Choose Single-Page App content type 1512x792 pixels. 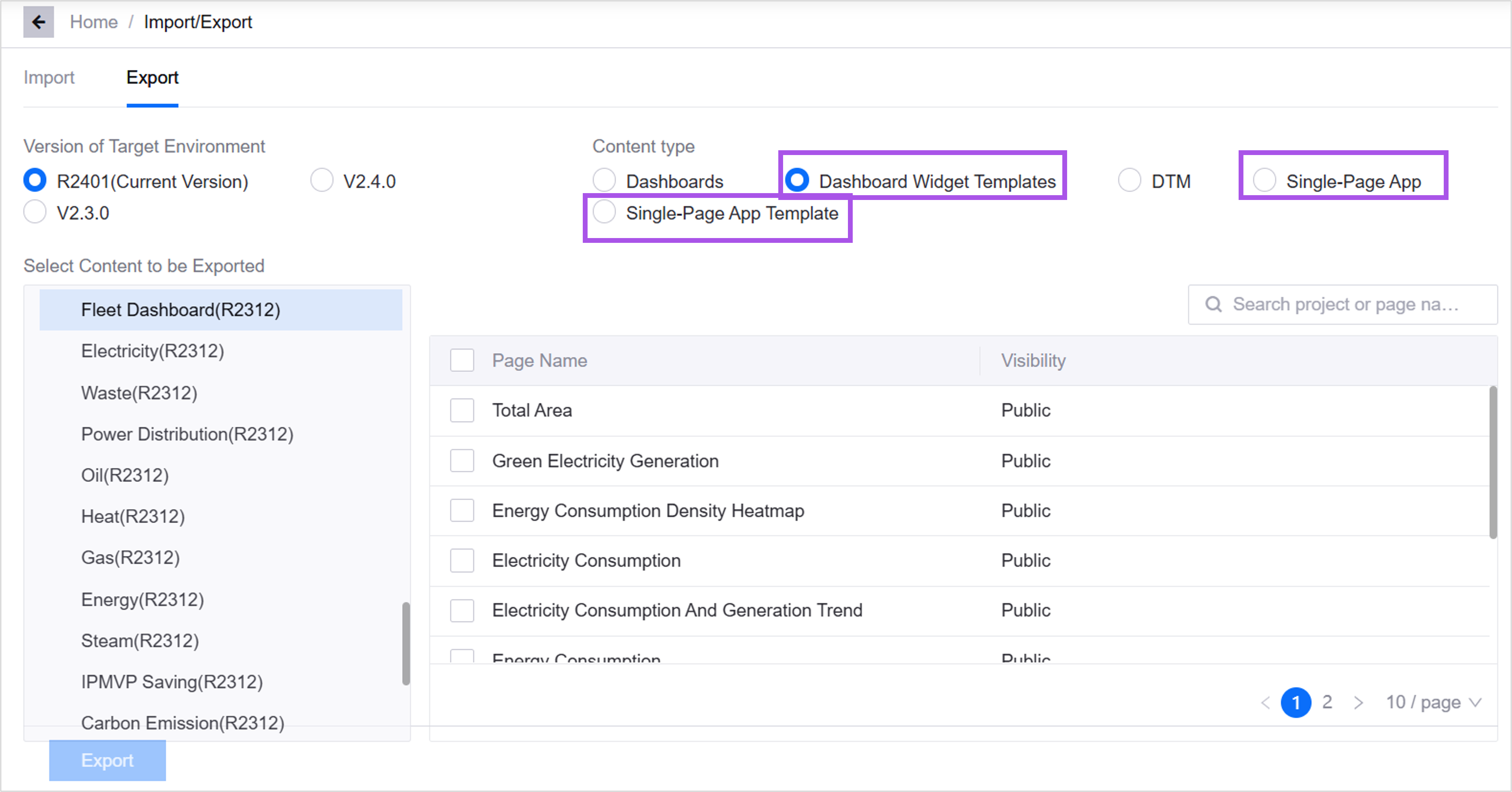pos(1264,180)
